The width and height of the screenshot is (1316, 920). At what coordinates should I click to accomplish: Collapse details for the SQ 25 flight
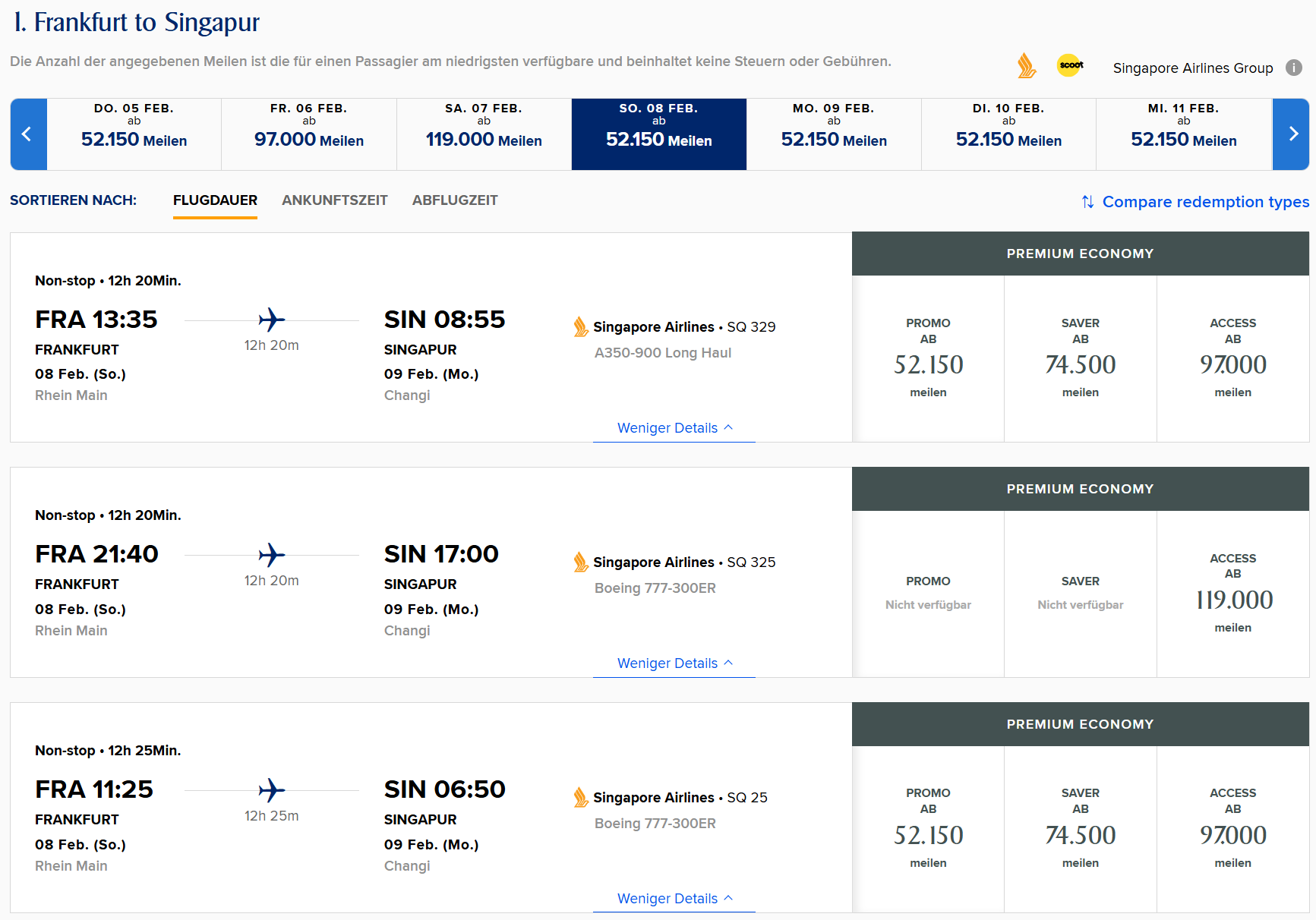point(674,899)
